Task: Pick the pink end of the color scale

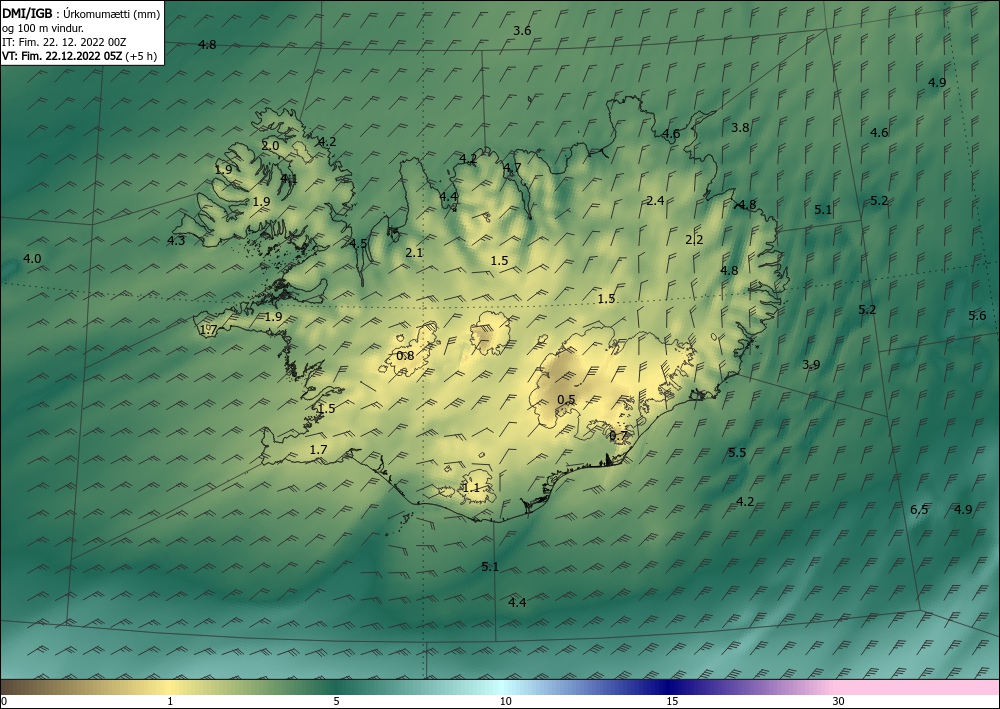Action: (x=918, y=687)
